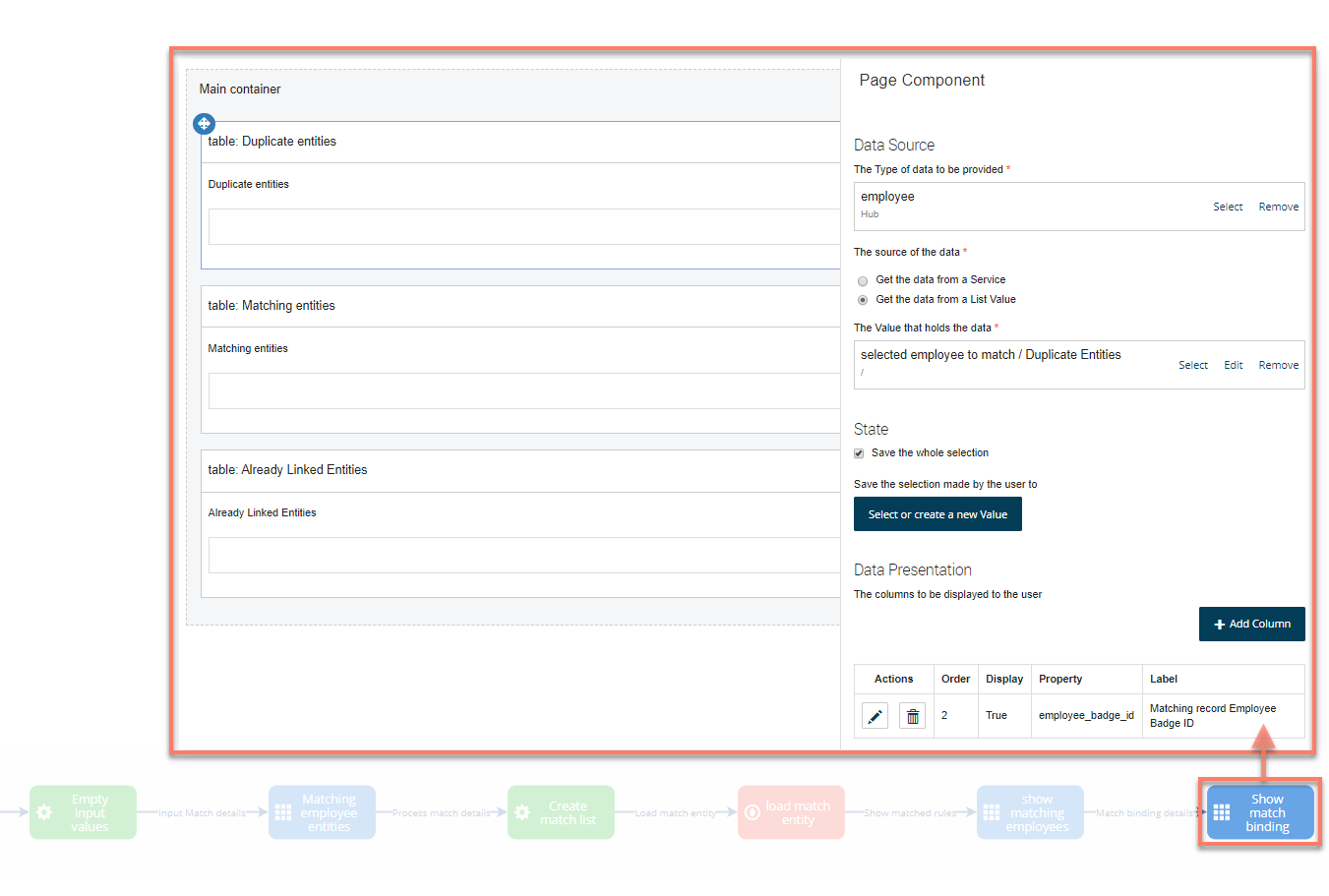Screen dimensions: 1329x896
Task: Click the trash delete icon in Actions column
Action: pos(912,716)
